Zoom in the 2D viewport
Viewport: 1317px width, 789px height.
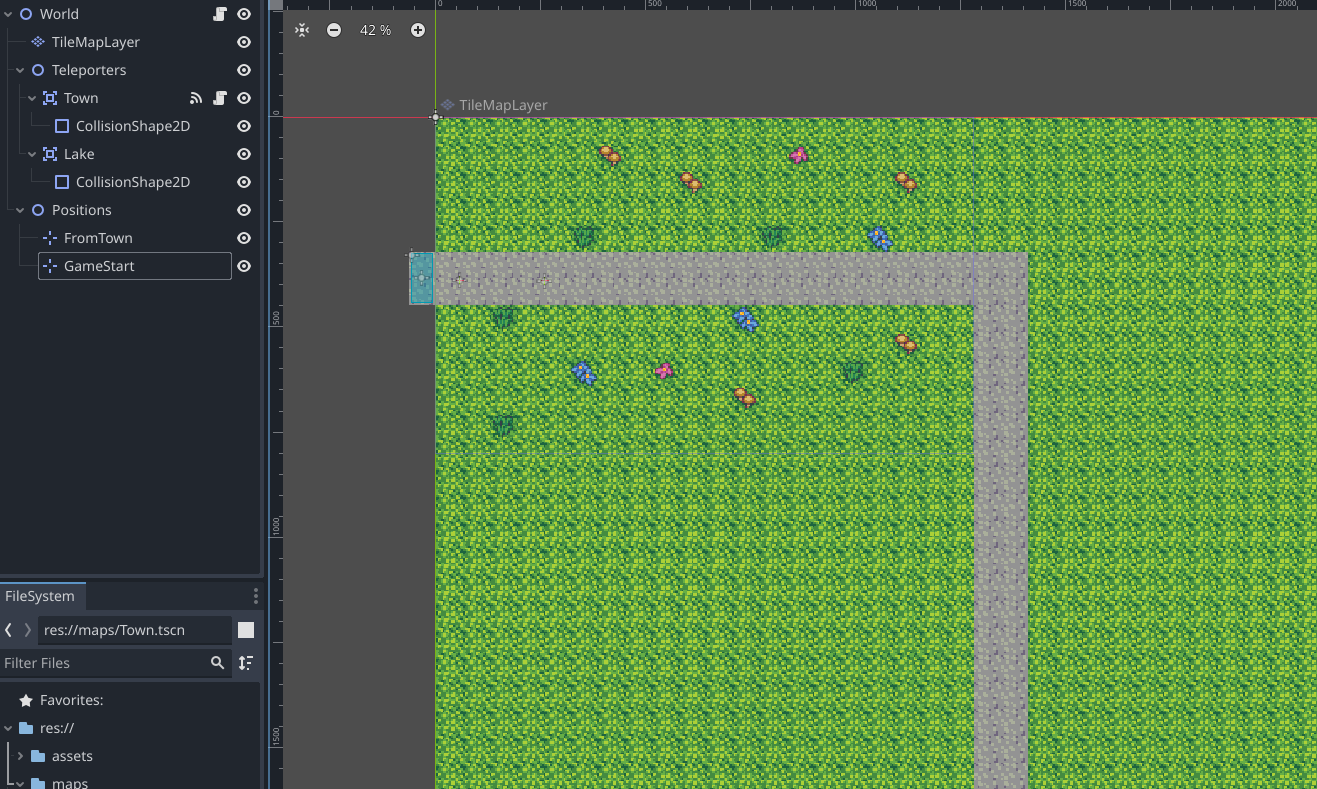[x=418, y=30]
